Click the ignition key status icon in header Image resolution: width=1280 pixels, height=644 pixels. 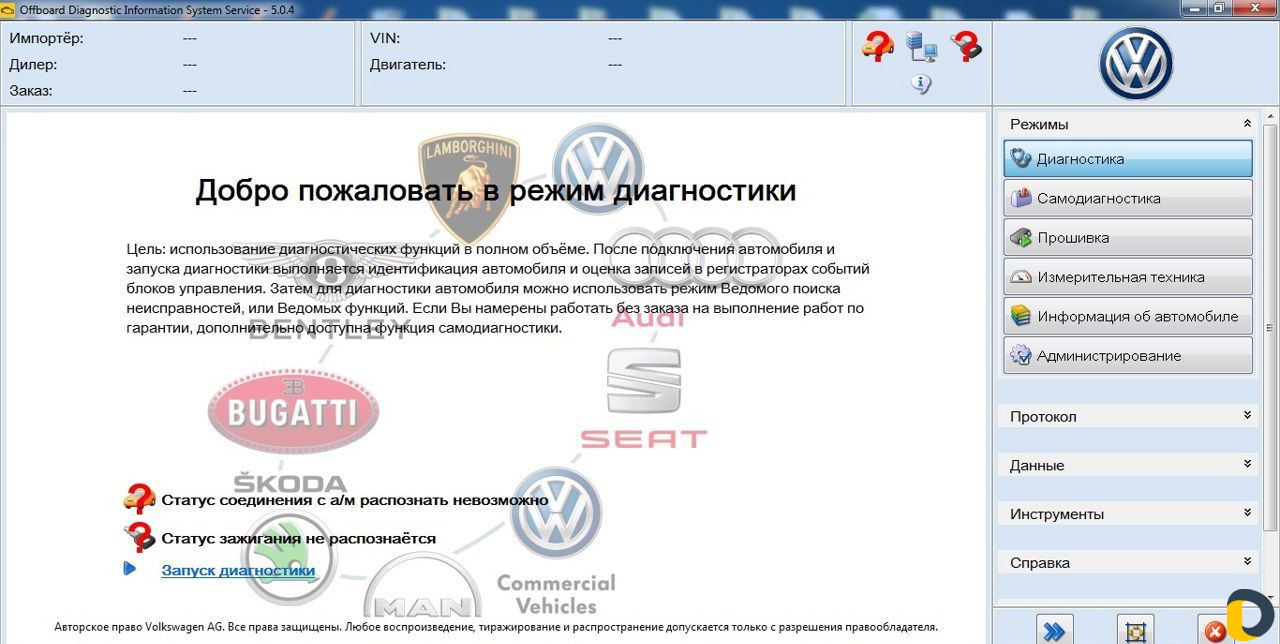click(966, 46)
